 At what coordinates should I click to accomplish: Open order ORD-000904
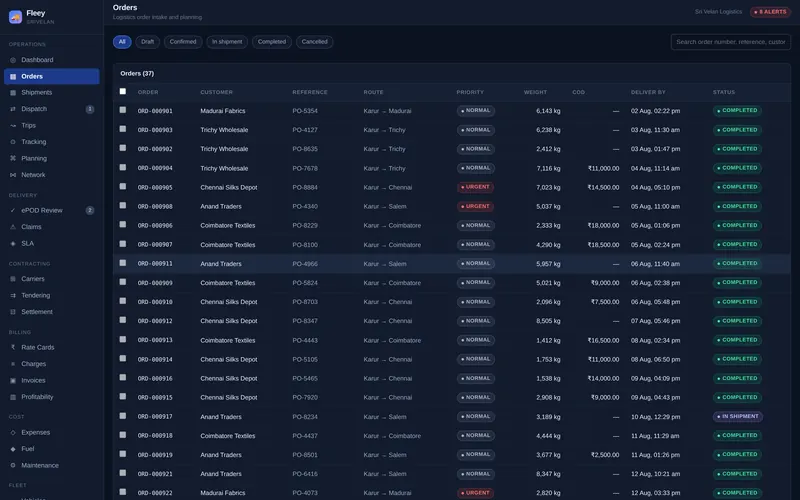(155, 168)
